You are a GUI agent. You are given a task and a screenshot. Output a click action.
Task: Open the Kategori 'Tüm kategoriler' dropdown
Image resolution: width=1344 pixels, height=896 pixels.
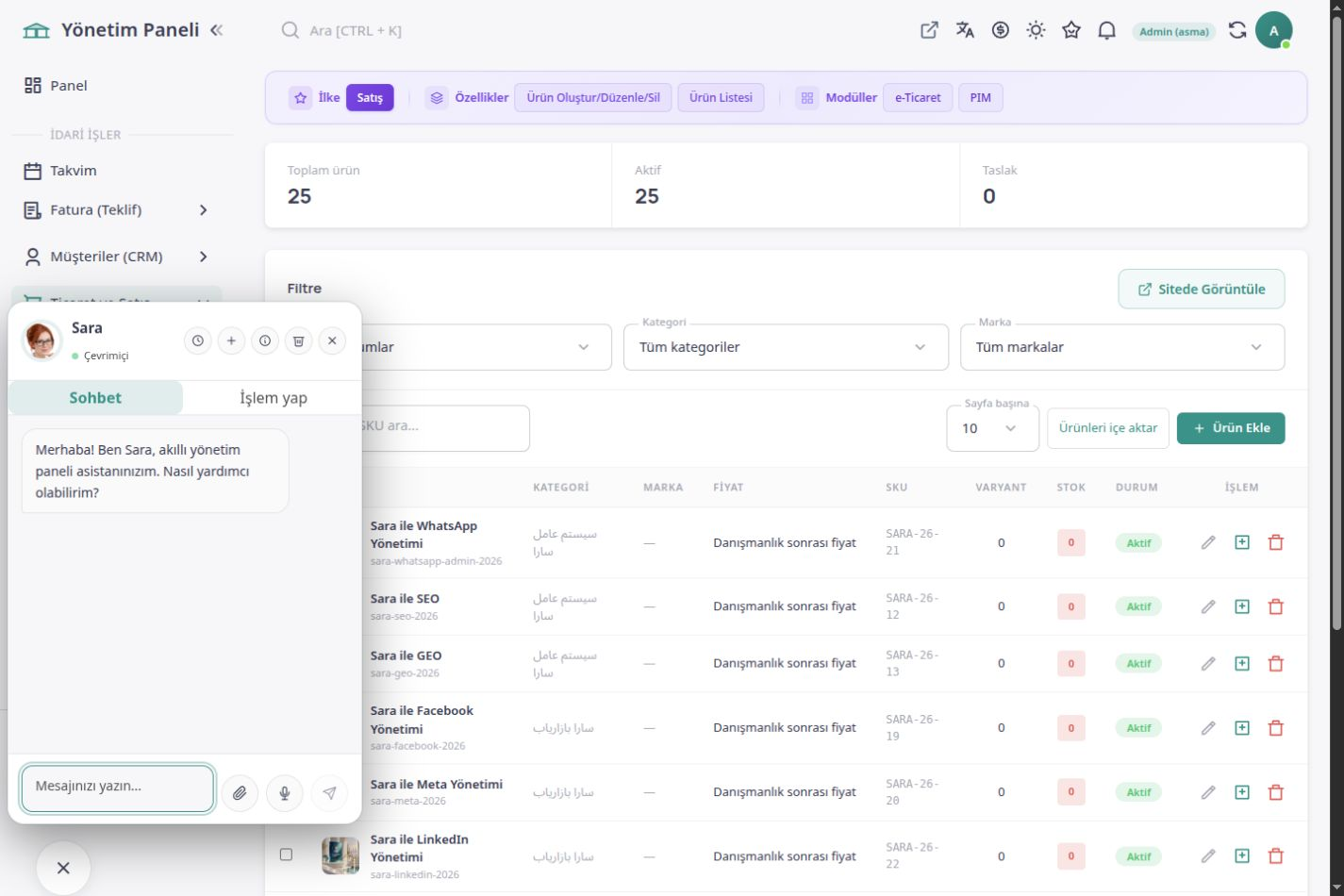[786, 347]
